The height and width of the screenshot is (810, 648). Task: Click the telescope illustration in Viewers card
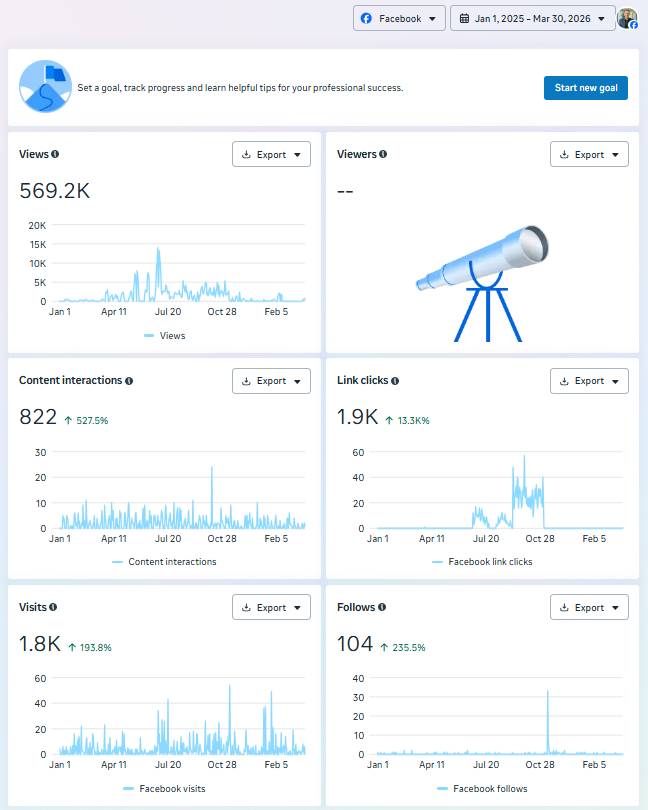point(483,283)
